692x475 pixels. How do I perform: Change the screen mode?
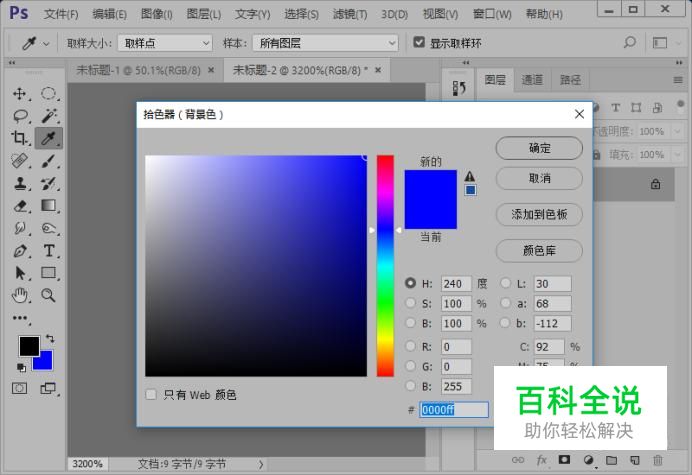click(x=48, y=388)
